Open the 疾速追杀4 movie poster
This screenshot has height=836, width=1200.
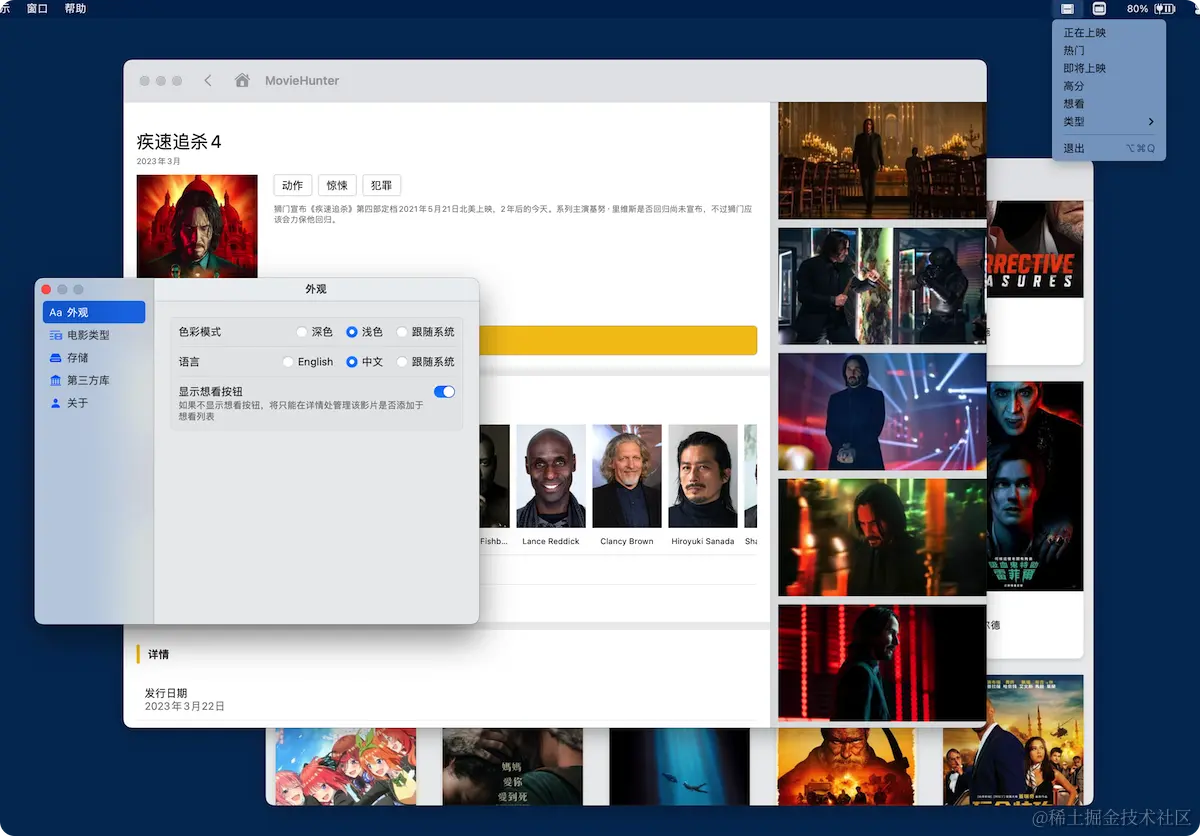coord(197,227)
